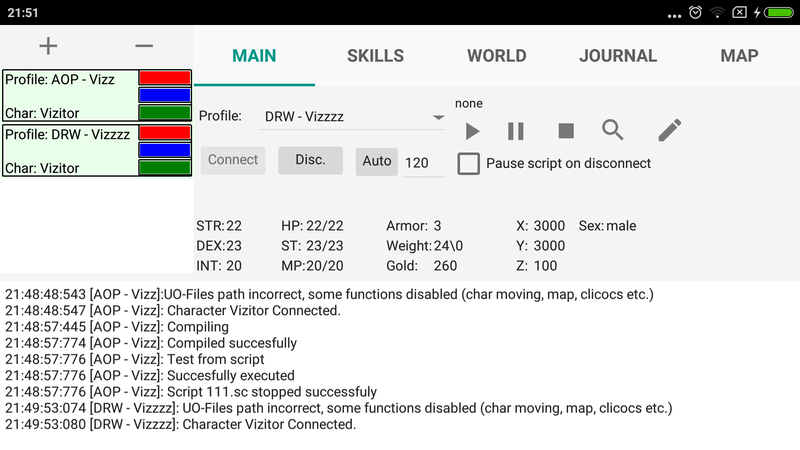800x450 pixels.
Task: Click the pencil edit script icon
Action: point(670,130)
